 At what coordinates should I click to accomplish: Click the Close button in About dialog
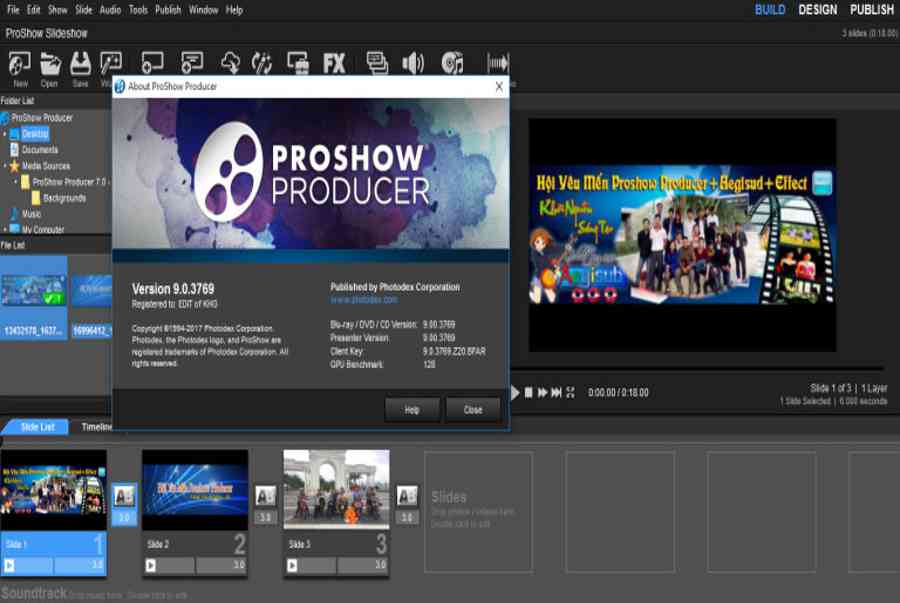click(x=473, y=410)
